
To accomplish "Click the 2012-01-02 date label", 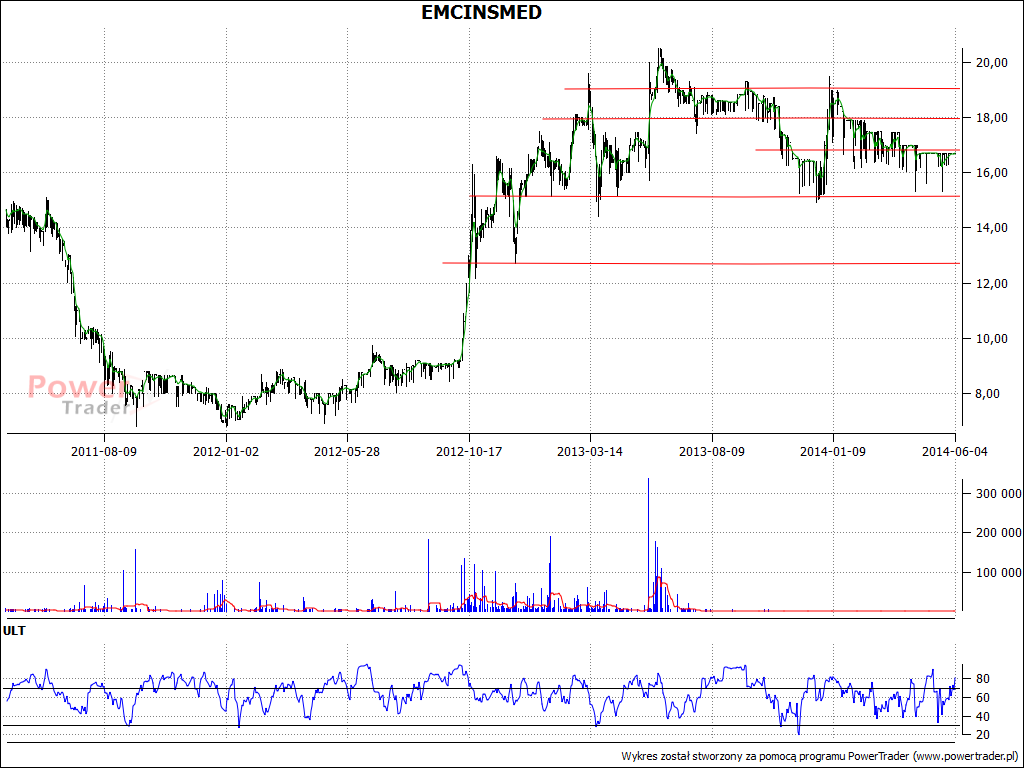I will click(225, 451).
